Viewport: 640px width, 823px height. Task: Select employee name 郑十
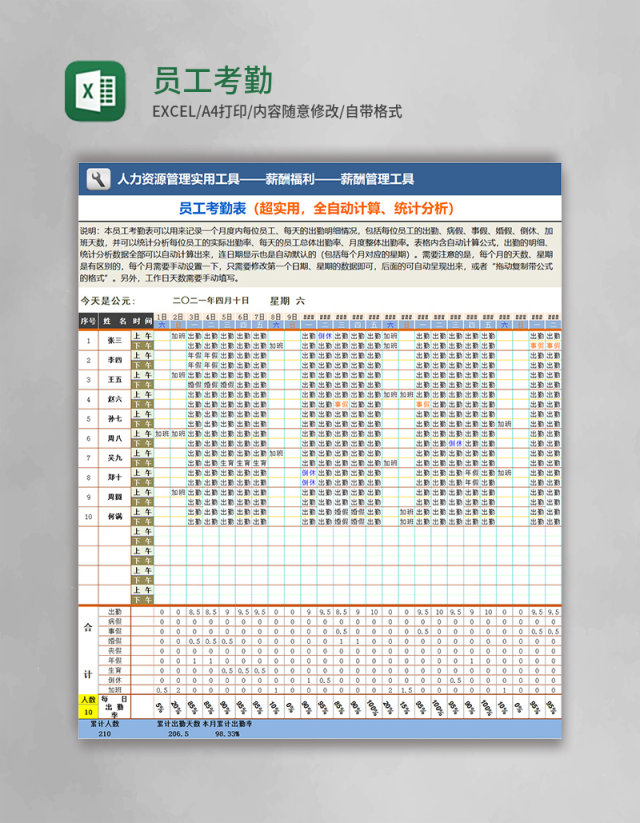pyautogui.click(x=114, y=478)
